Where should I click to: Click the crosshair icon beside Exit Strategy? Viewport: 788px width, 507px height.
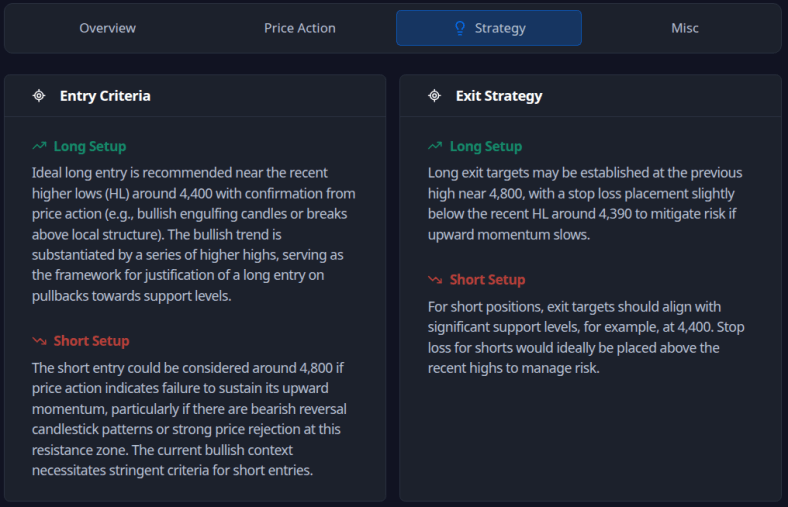435,96
